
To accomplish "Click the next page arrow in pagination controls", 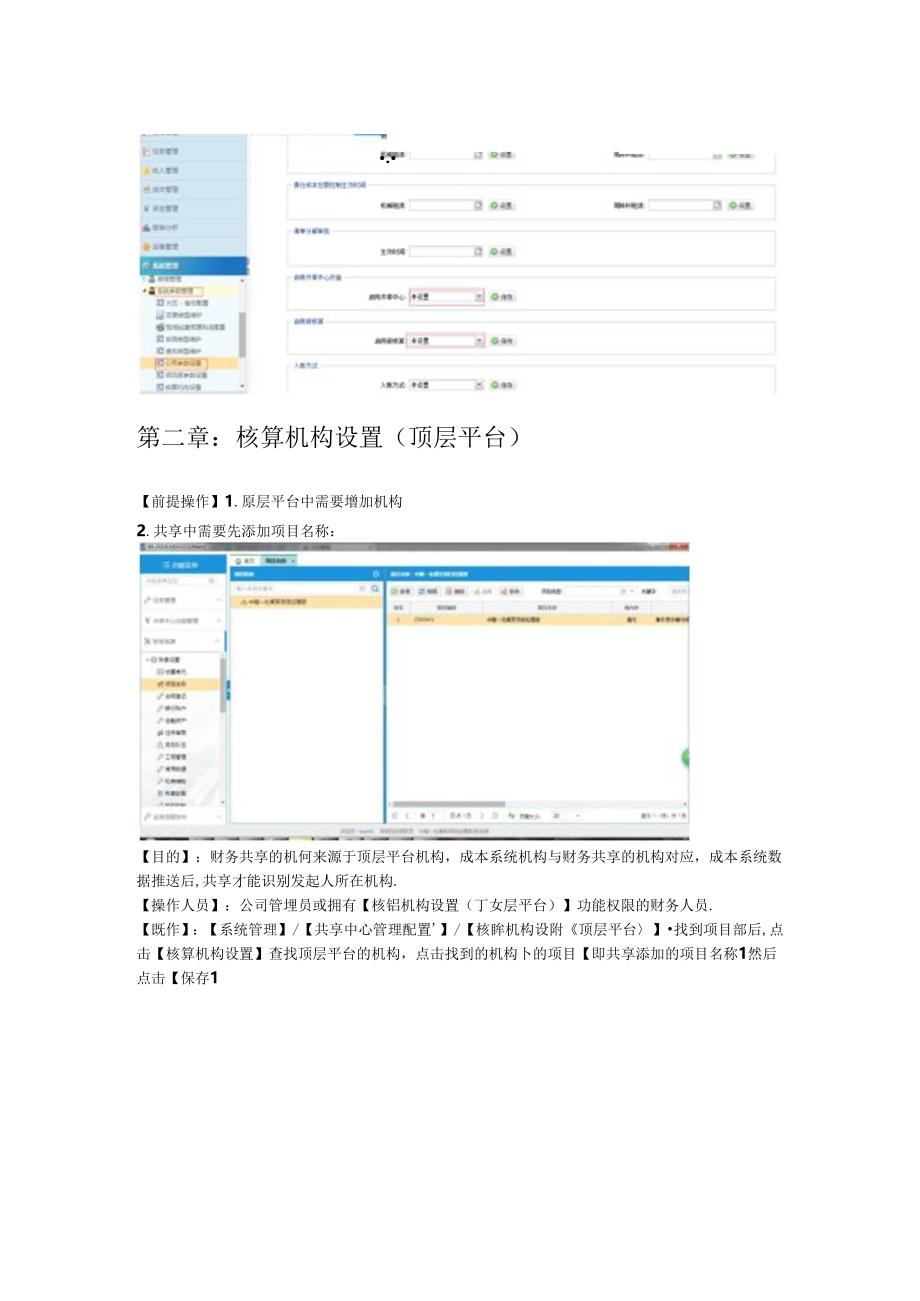I will point(481,814).
